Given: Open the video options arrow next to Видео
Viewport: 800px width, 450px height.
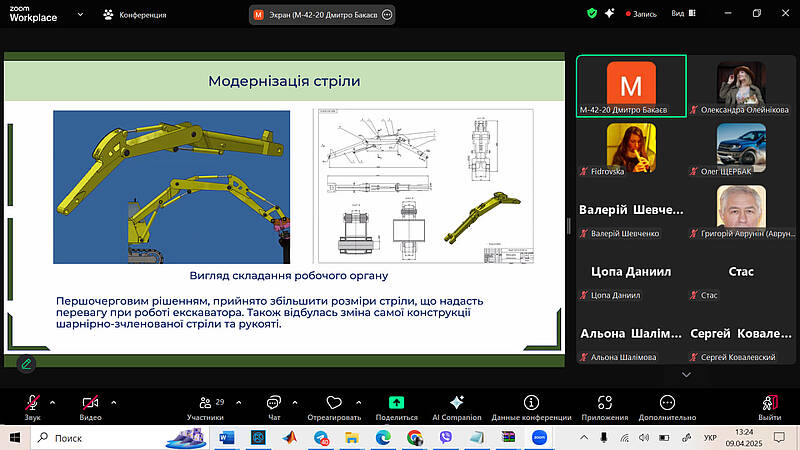Looking at the screenshot, I should [113, 403].
